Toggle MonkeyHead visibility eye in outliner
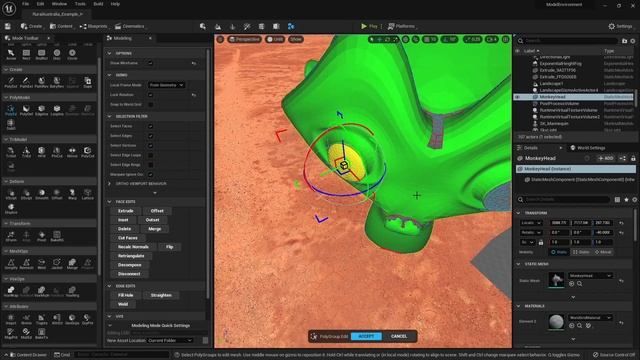Image resolution: width=640 pixels, height=360 pixels. 518,97
